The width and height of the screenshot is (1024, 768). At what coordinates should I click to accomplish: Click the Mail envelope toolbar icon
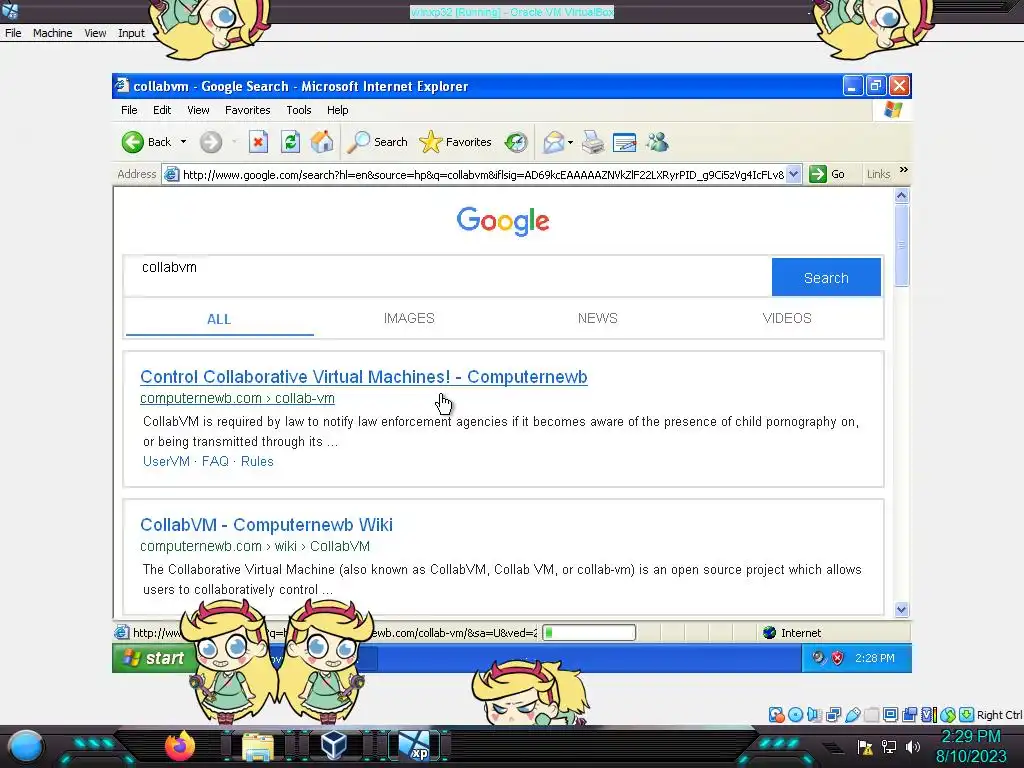pos(553,142)
